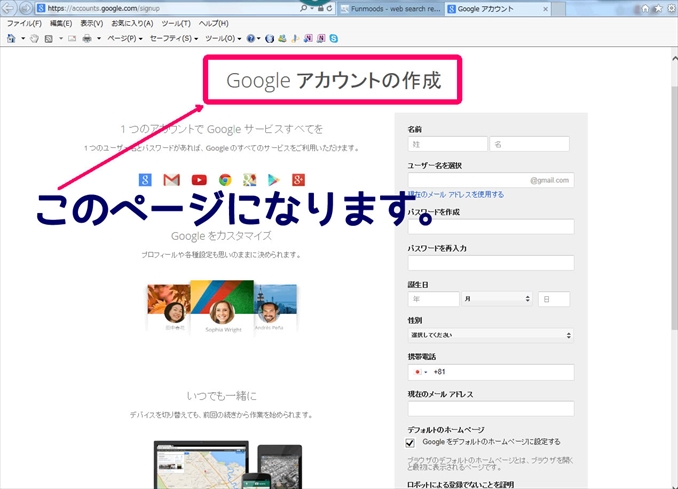This screenshot has width=678, height=489.
Task: Click the birth day (日) field
Action: click(554, 299)
